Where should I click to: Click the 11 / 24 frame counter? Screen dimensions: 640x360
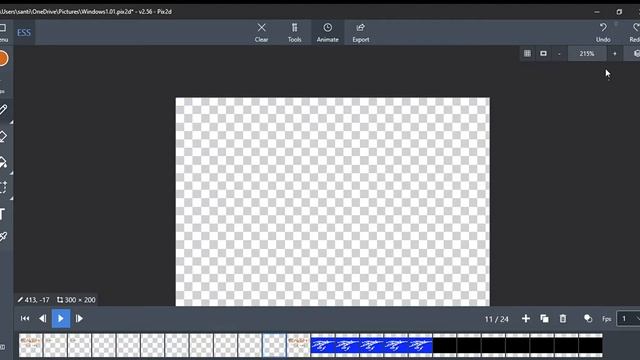tap(497, 319)
